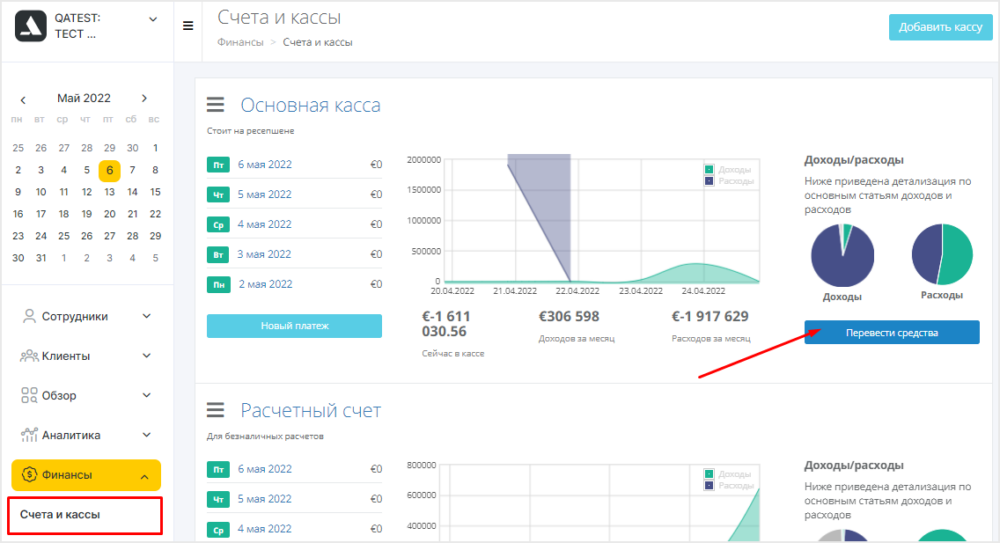Click the Сотрудники person icon
Image resolution: width=1000 pixels, height=543 pixels.
coord(29,316)
